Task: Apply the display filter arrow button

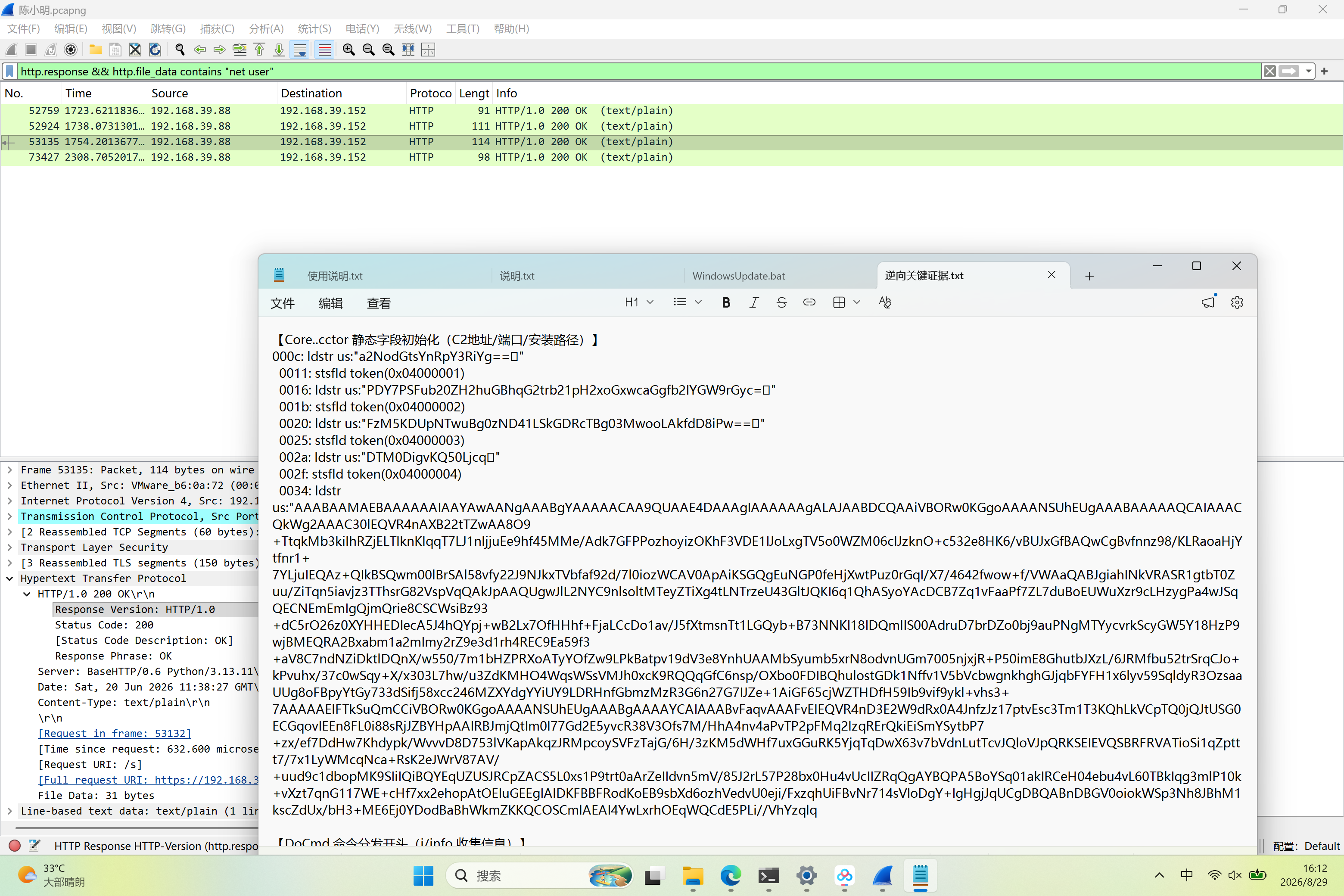Action: (1288, 72)
